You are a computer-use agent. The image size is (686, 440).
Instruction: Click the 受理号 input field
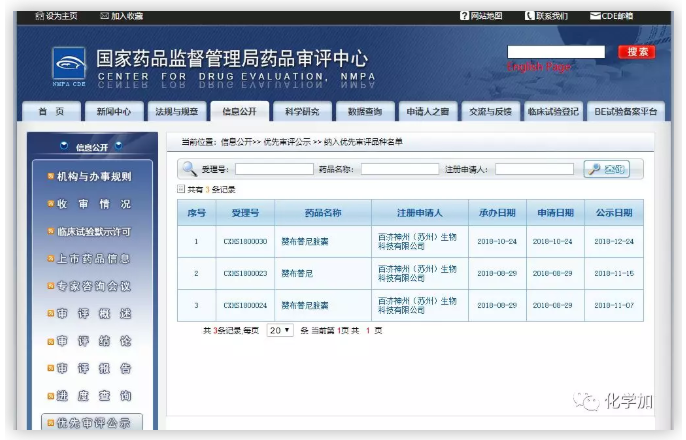pos(273,170)
